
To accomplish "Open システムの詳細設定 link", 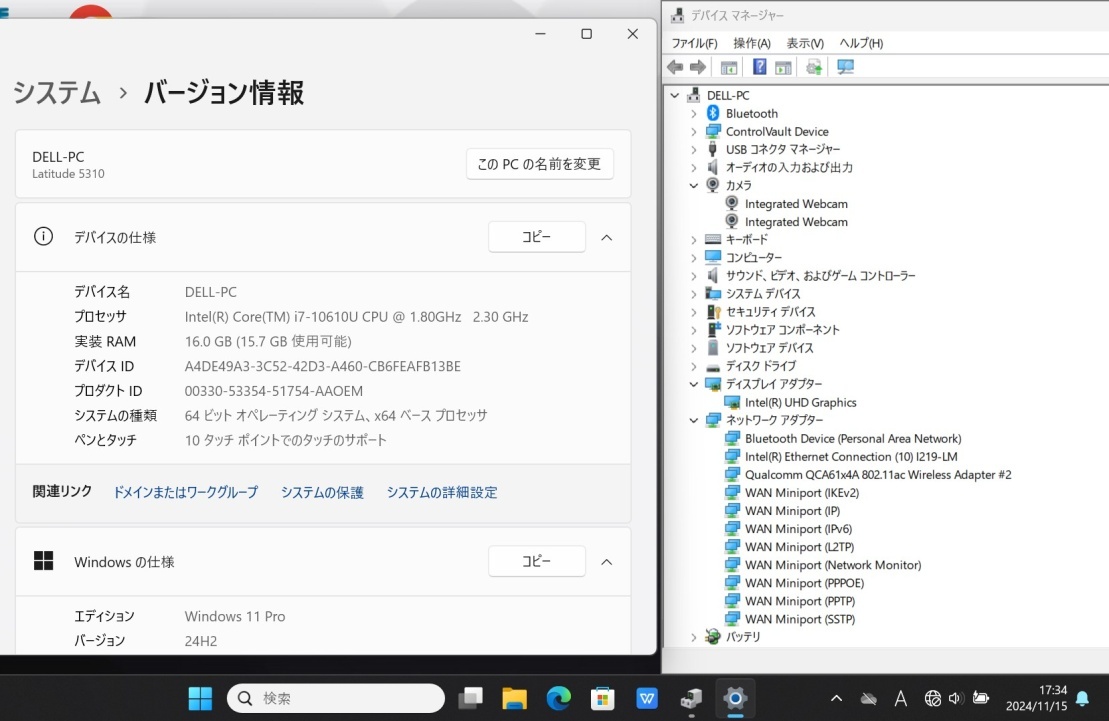I will [x=441, y=492].
